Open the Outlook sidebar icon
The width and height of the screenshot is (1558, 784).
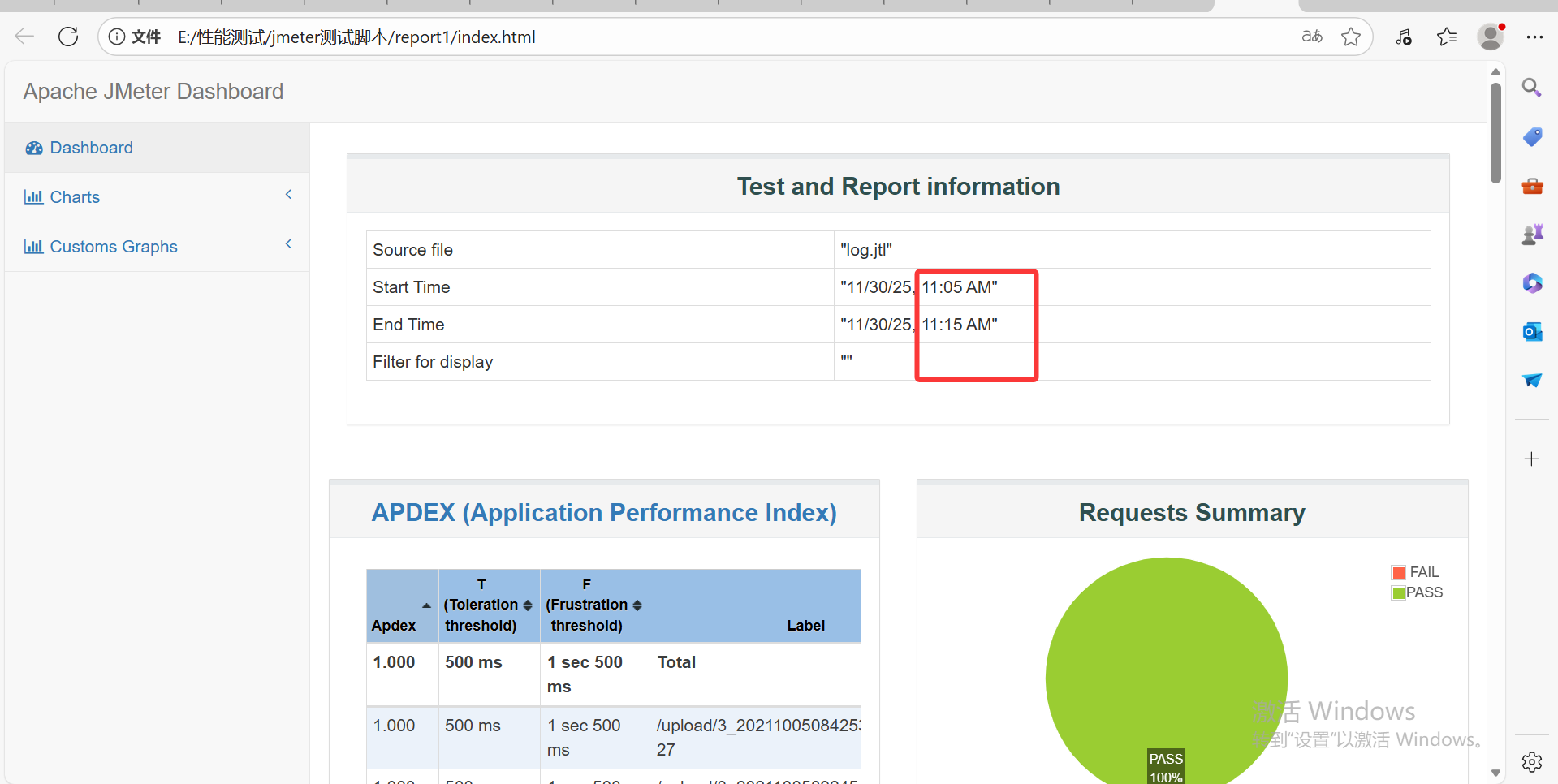click(x=1532, y=332)
